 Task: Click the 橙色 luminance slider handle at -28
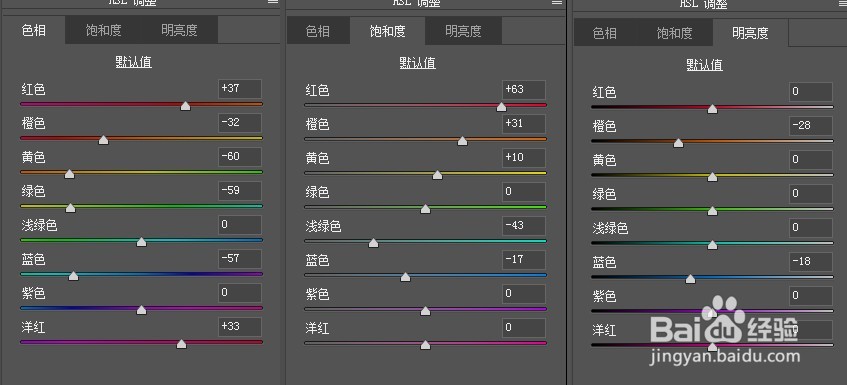point(678,143)
